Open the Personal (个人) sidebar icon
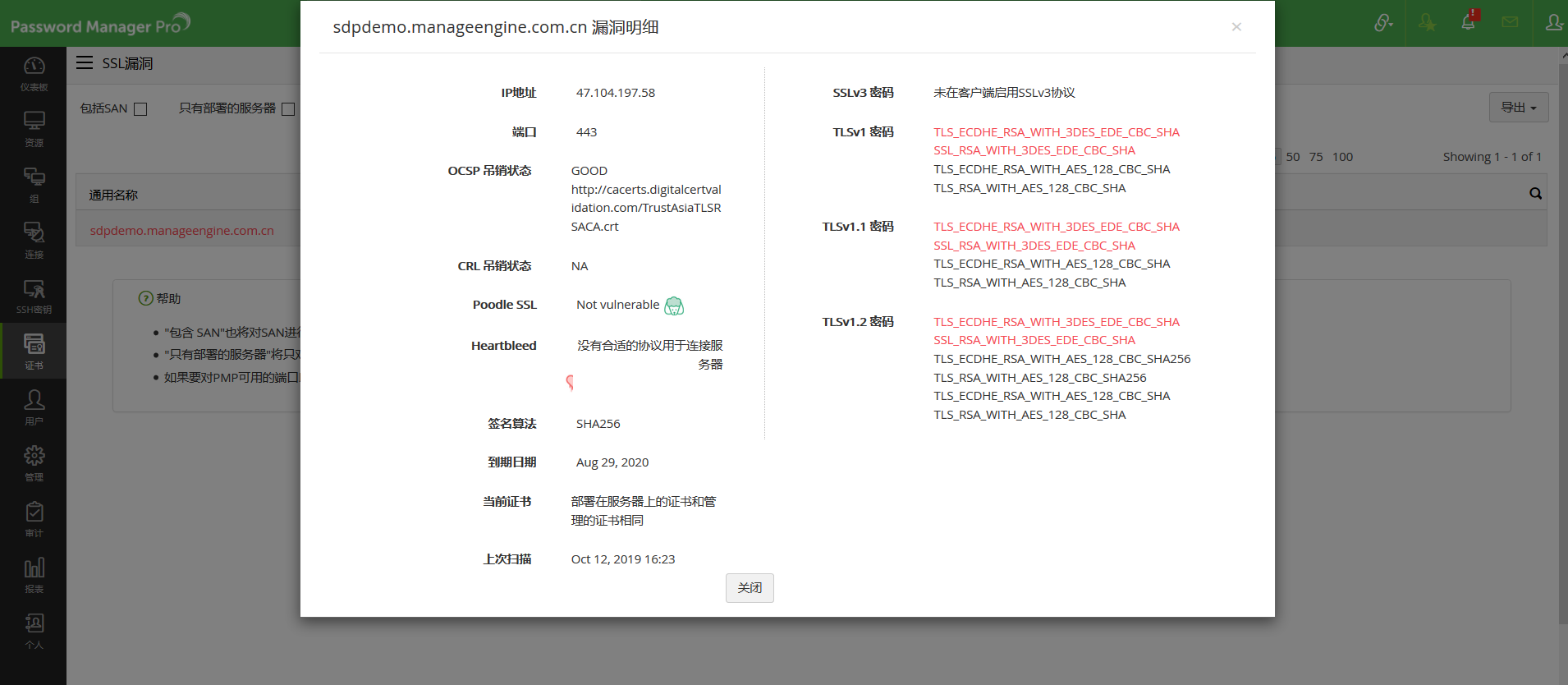This screenshot has width=1568, height=685. [x=34, y=632]
